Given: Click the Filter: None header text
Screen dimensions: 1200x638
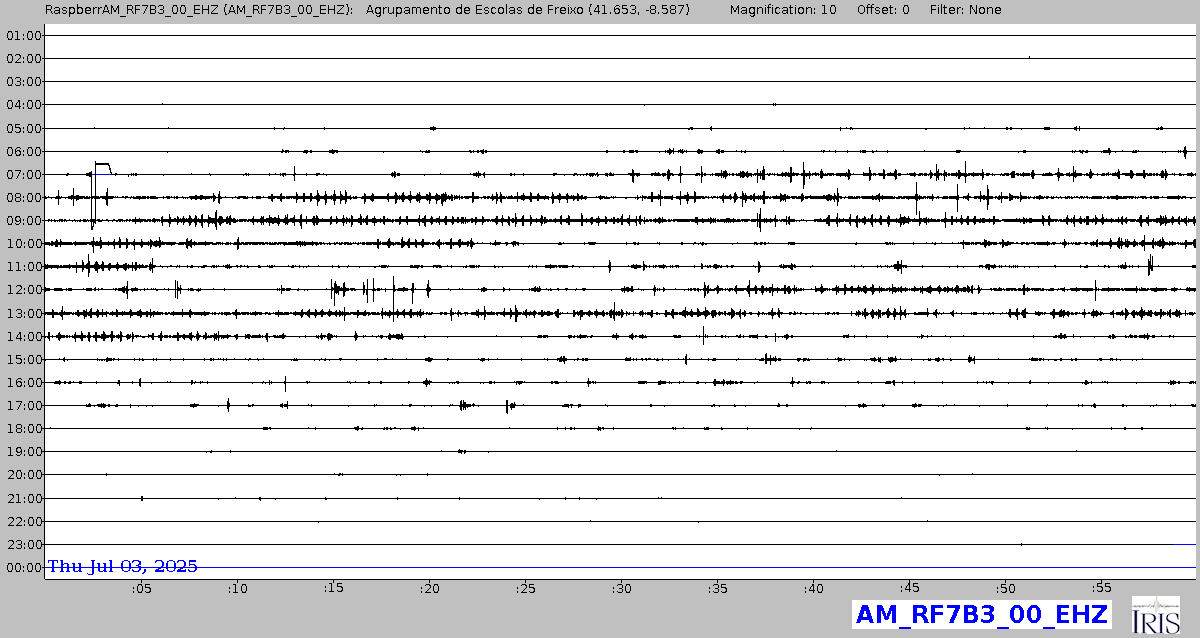Looking at the screenshot, I should [966, 9].
